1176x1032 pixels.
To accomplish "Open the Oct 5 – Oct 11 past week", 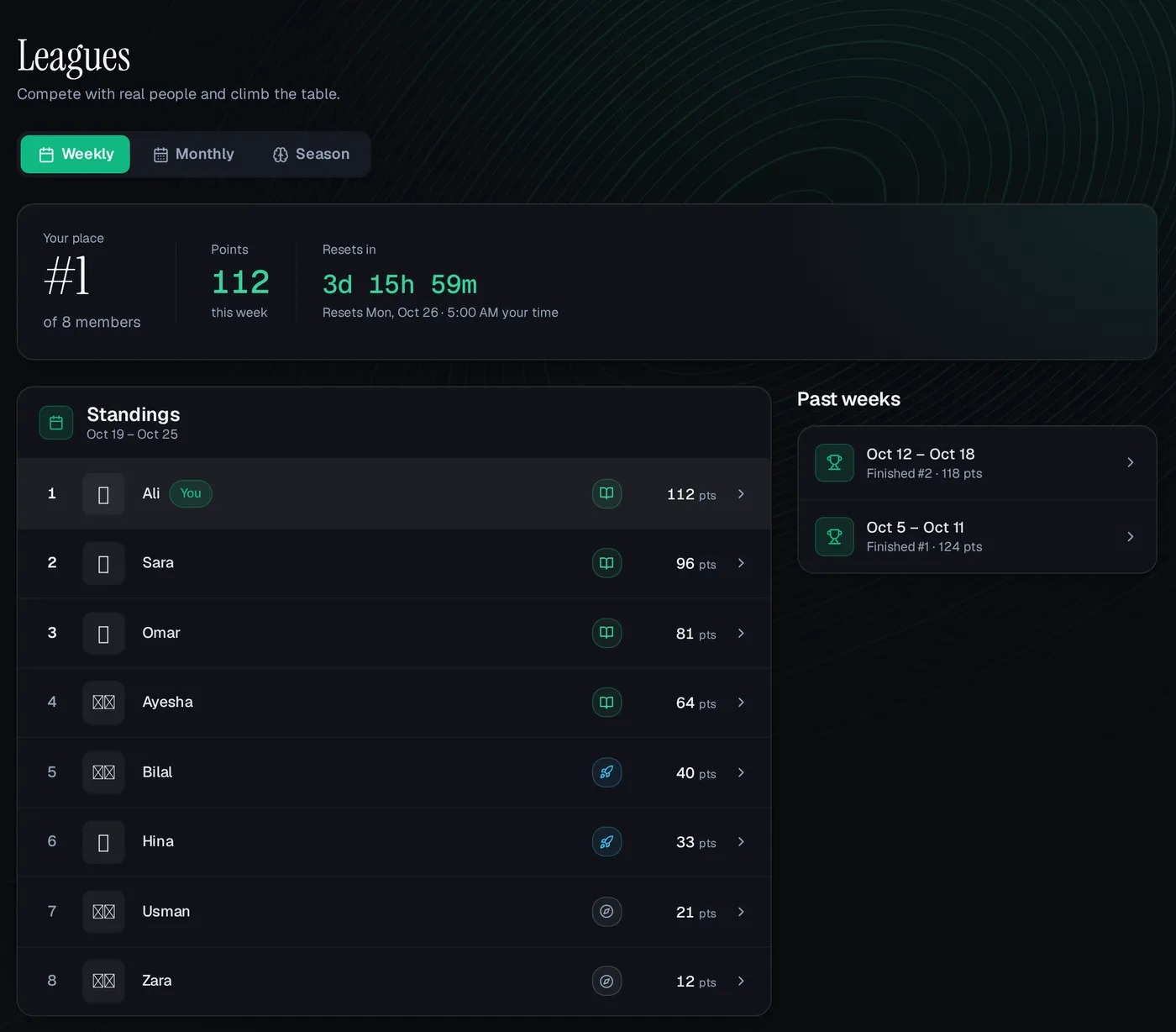I will (x=977, y=536).
